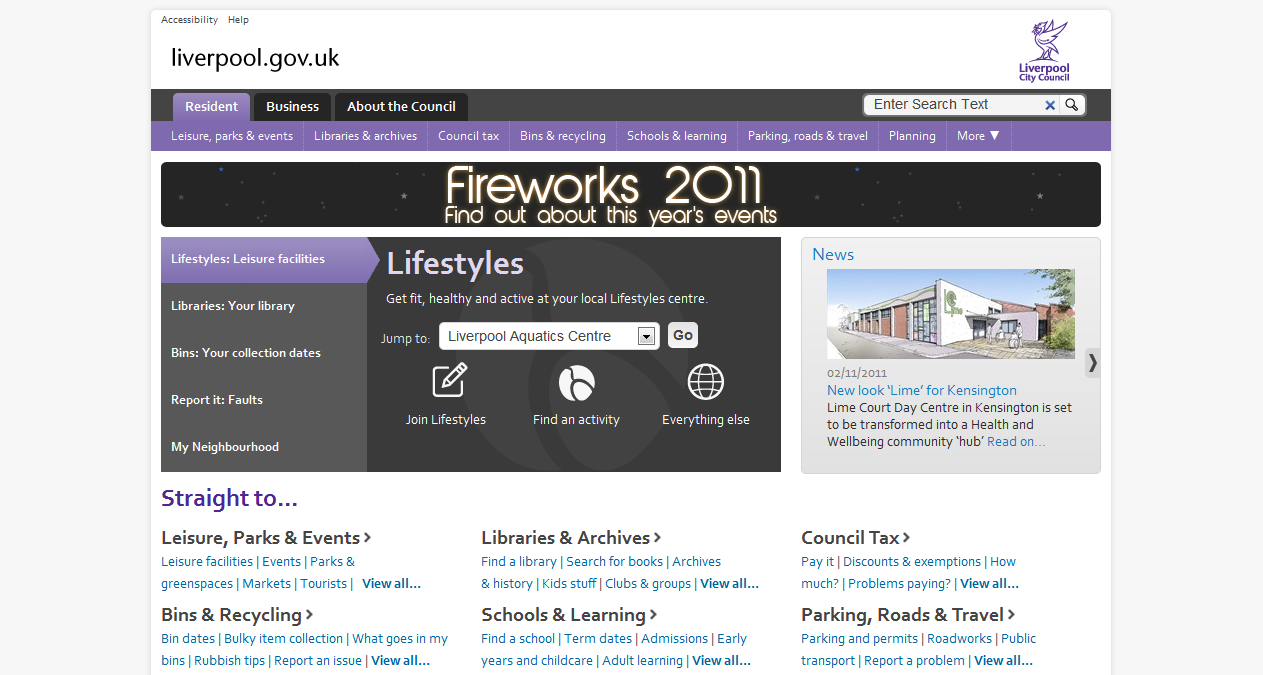Click the Fireworks 2011 banner
The width and height of the screenshot is (1263, 675).
pyautogui.click(x=630, y=195)
